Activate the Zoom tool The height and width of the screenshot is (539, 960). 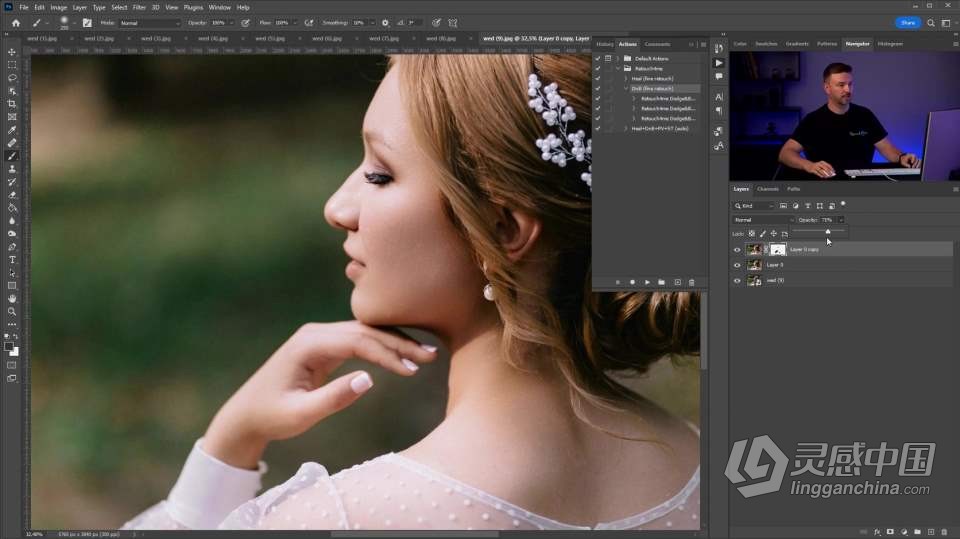(12, 311)
